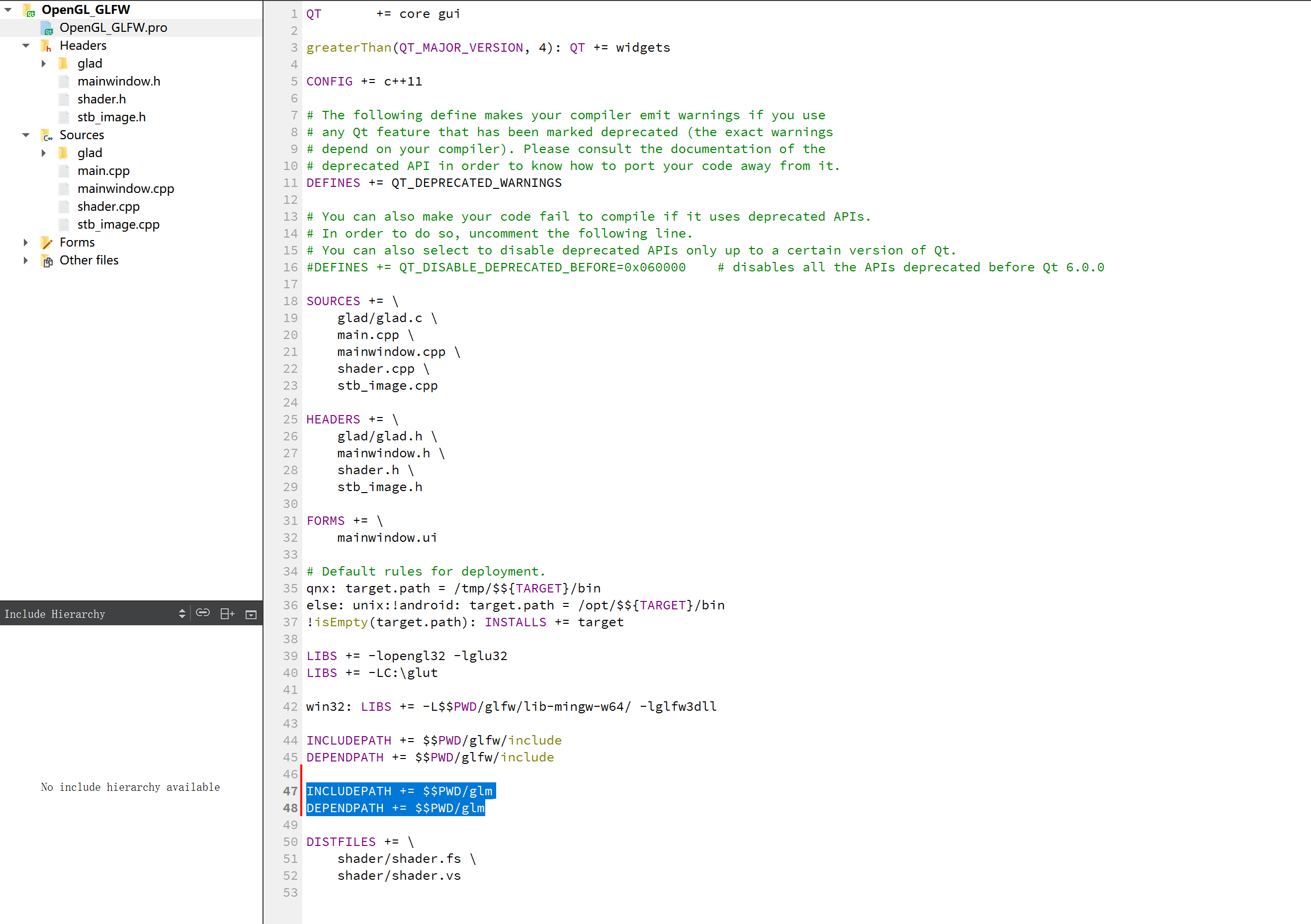This screenshot has width=1311, height=924.
Task: Click line number 18 in the gutter
Action: pos(290,301)
